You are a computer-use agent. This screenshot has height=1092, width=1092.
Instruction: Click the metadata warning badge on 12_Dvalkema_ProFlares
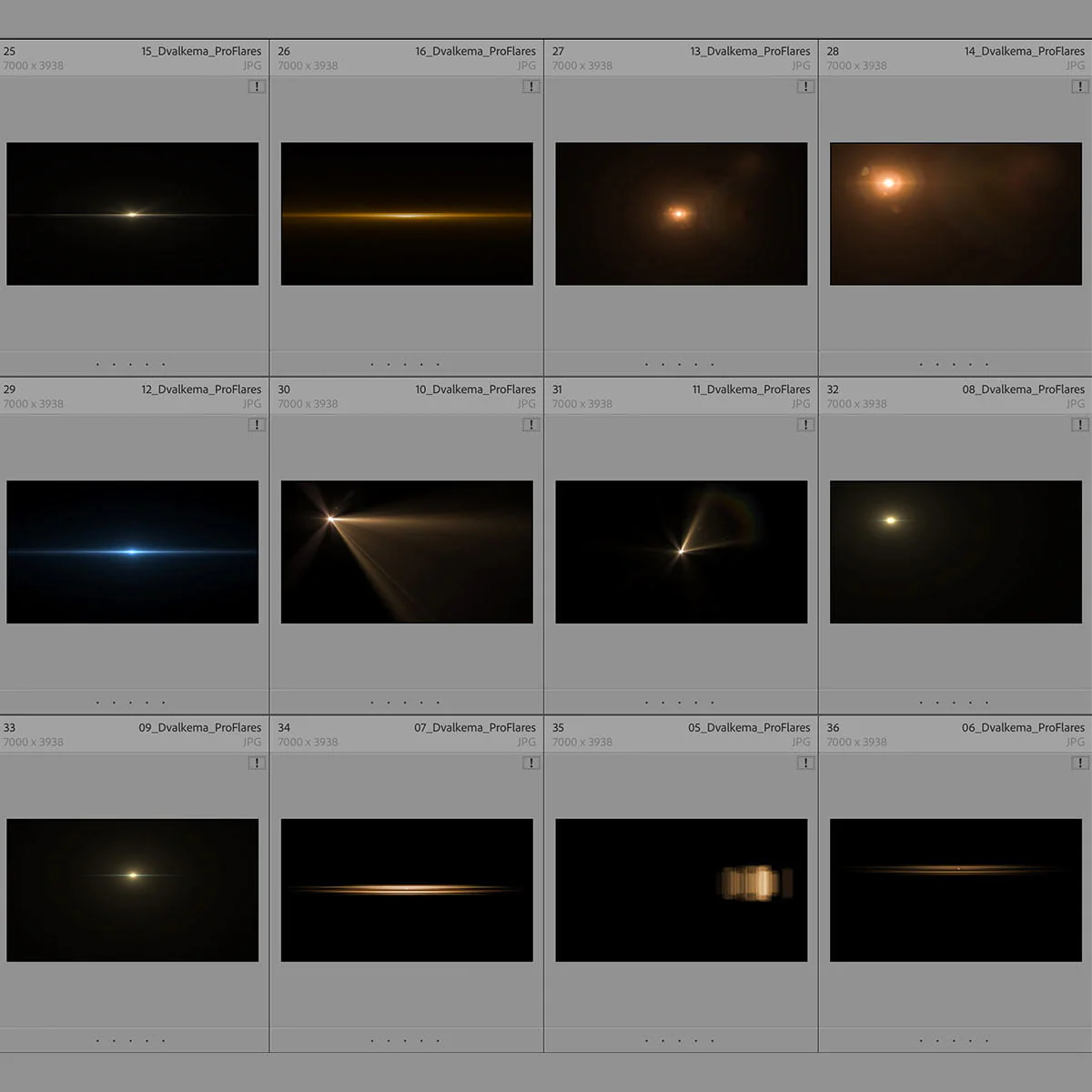click(x=257, y=425)
